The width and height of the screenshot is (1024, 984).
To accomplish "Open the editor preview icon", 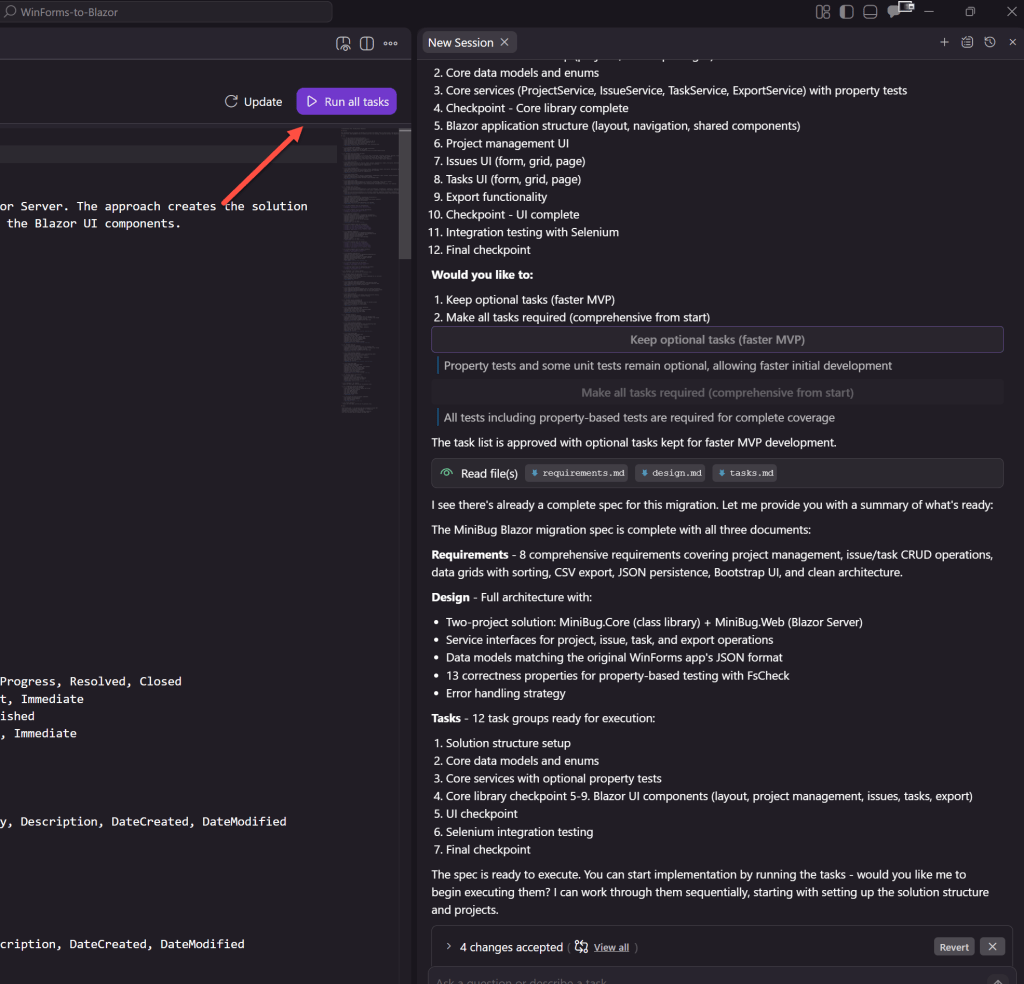I will pos(343,44).
